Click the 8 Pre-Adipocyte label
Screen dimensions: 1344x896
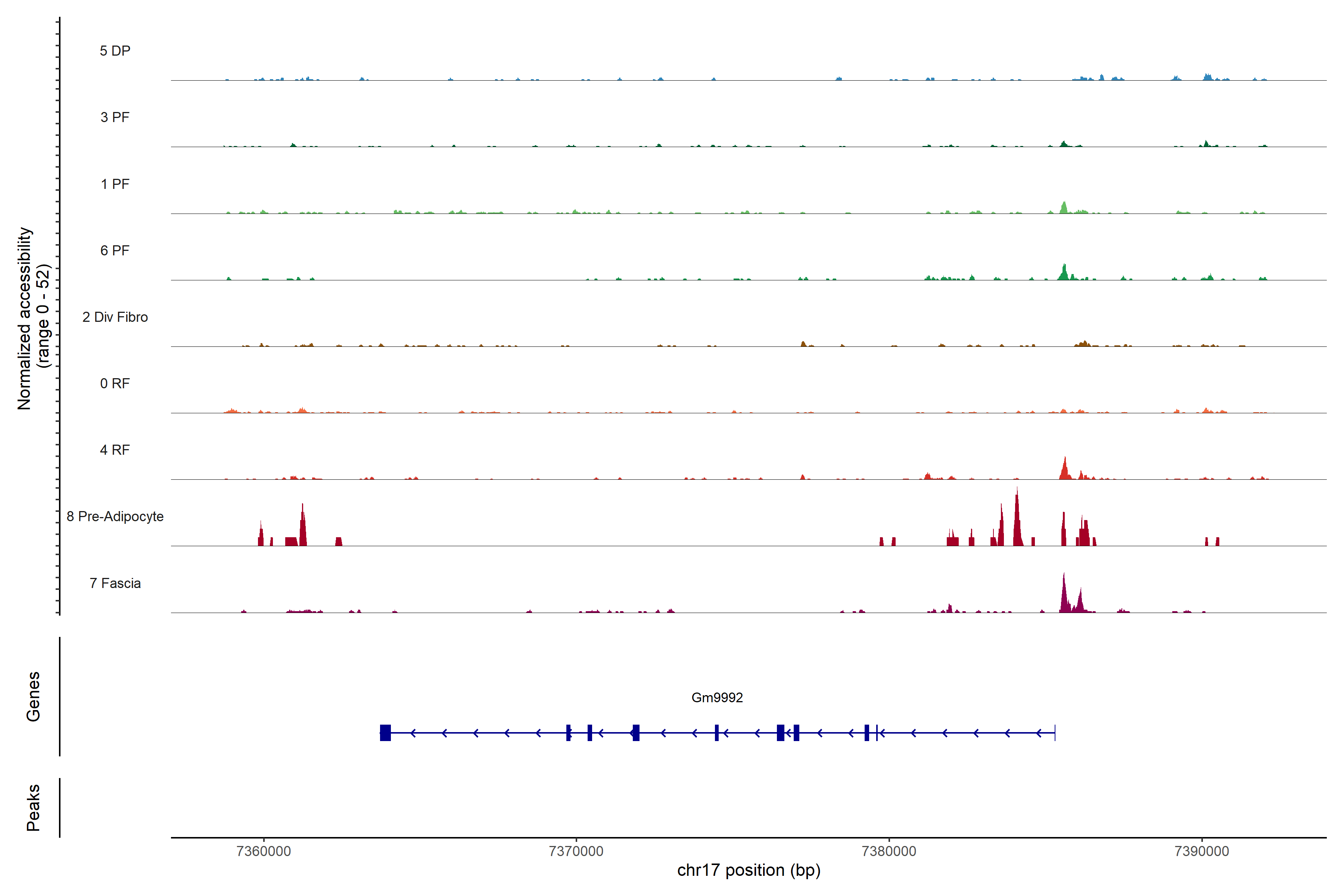(x=115, y=517)
